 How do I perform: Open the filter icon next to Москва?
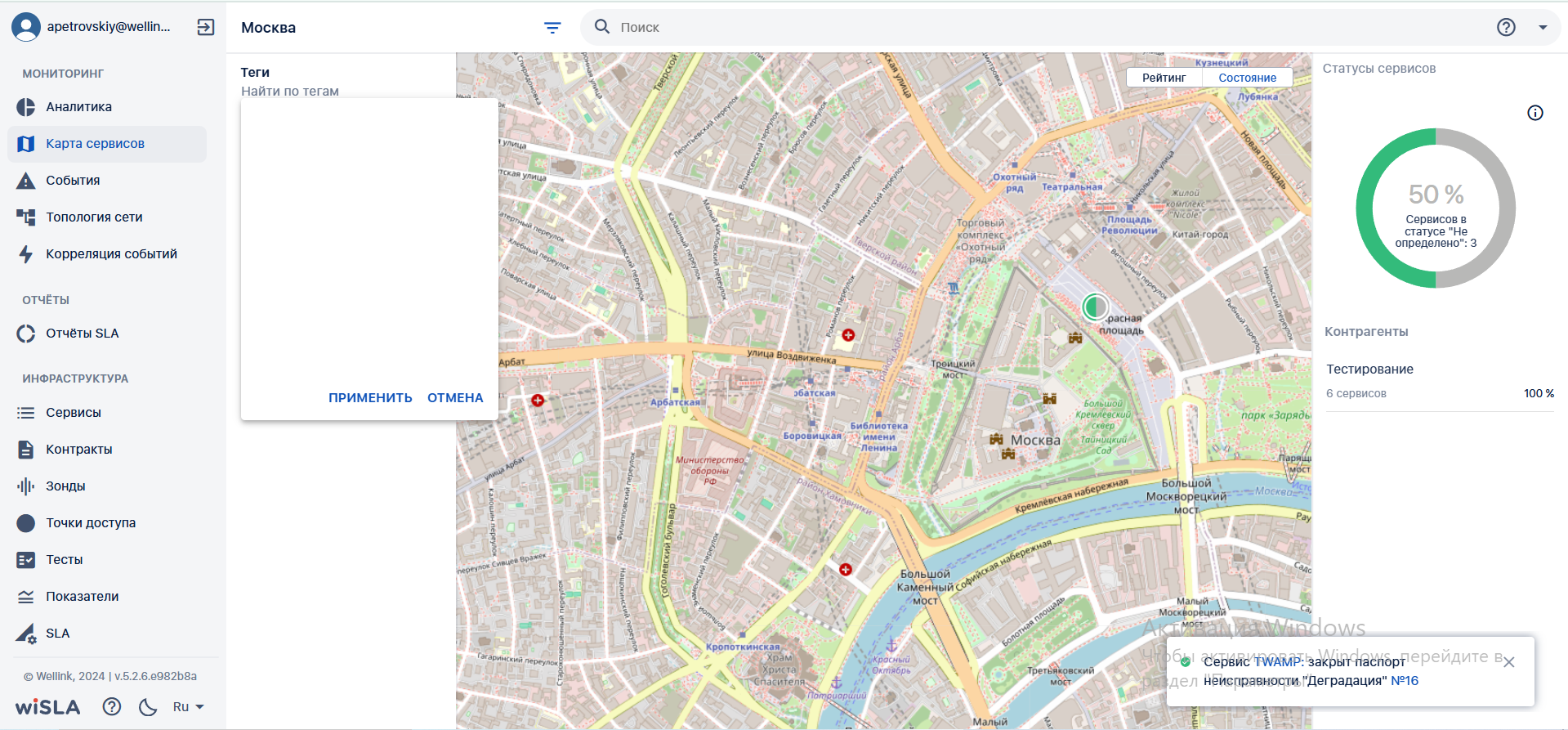tap(552, 28)
